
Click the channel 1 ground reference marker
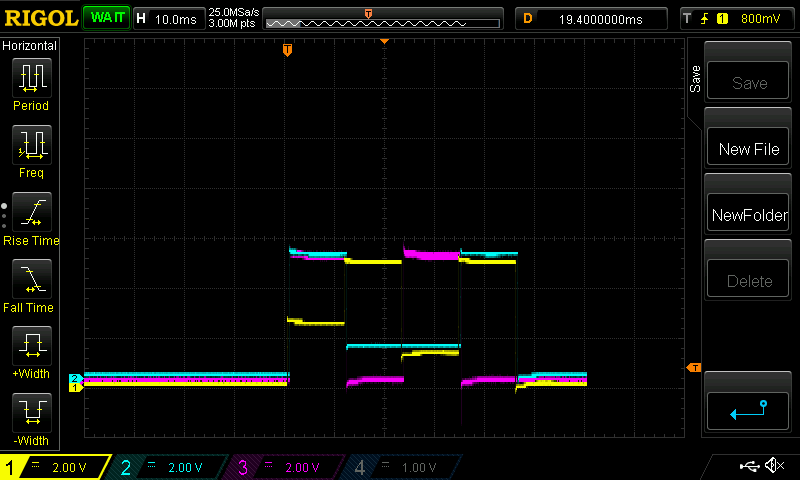(75, 388)
